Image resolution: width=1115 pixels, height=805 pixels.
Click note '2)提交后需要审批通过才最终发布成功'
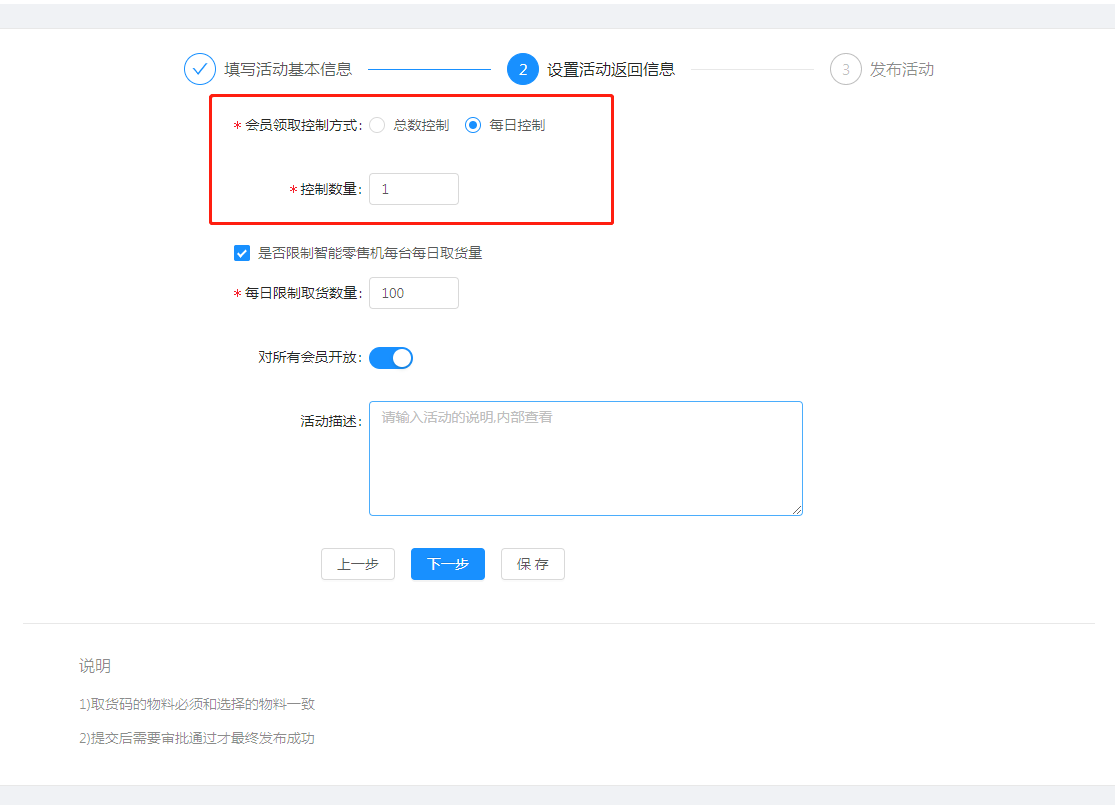click(197, 738)
